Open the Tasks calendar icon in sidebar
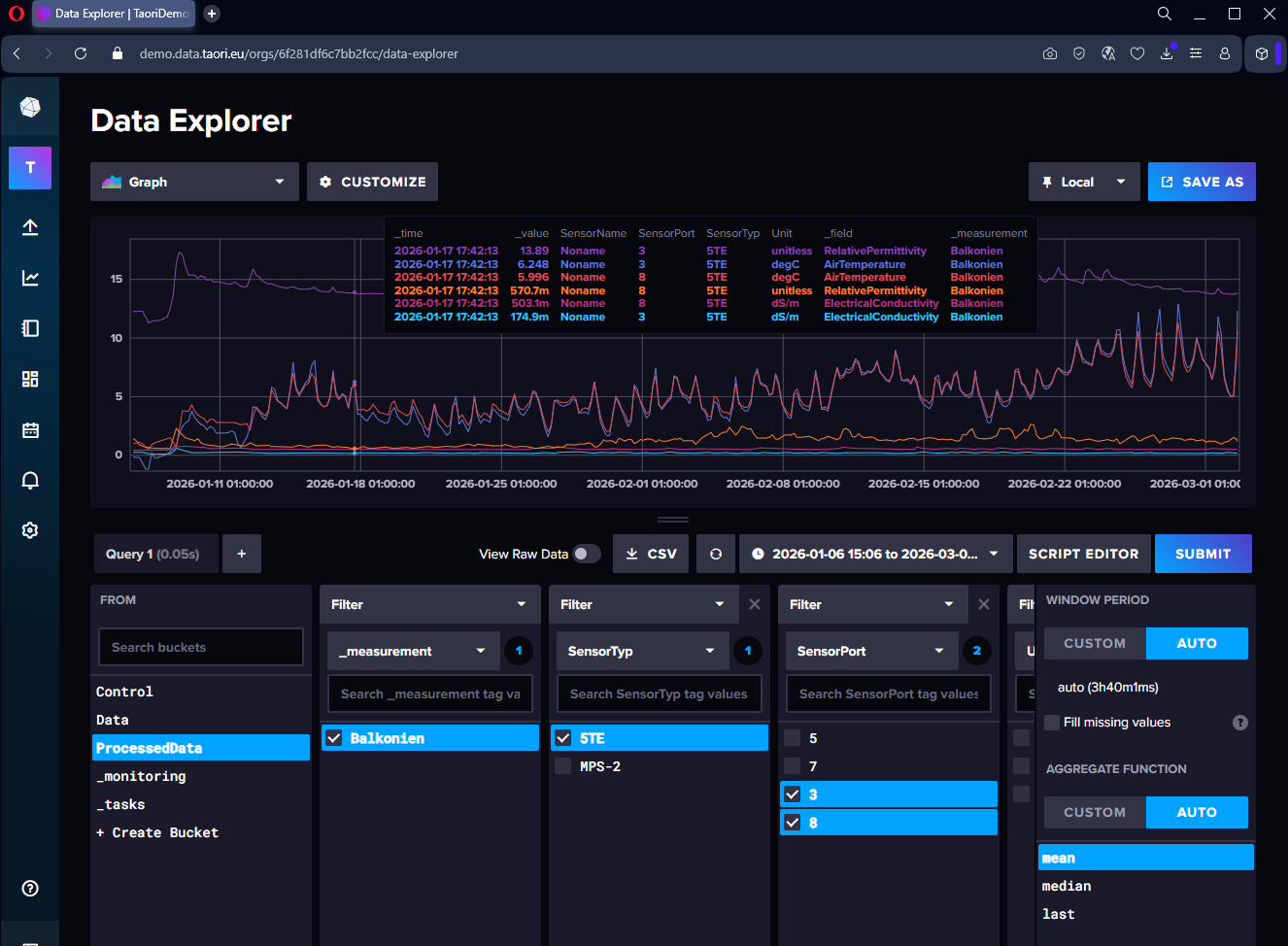 point(30,429)
